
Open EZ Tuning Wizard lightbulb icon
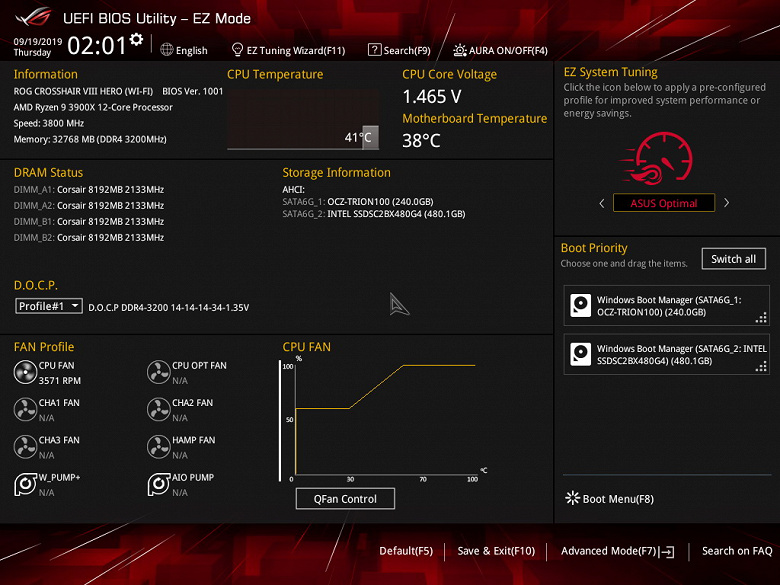coord(237,50)
